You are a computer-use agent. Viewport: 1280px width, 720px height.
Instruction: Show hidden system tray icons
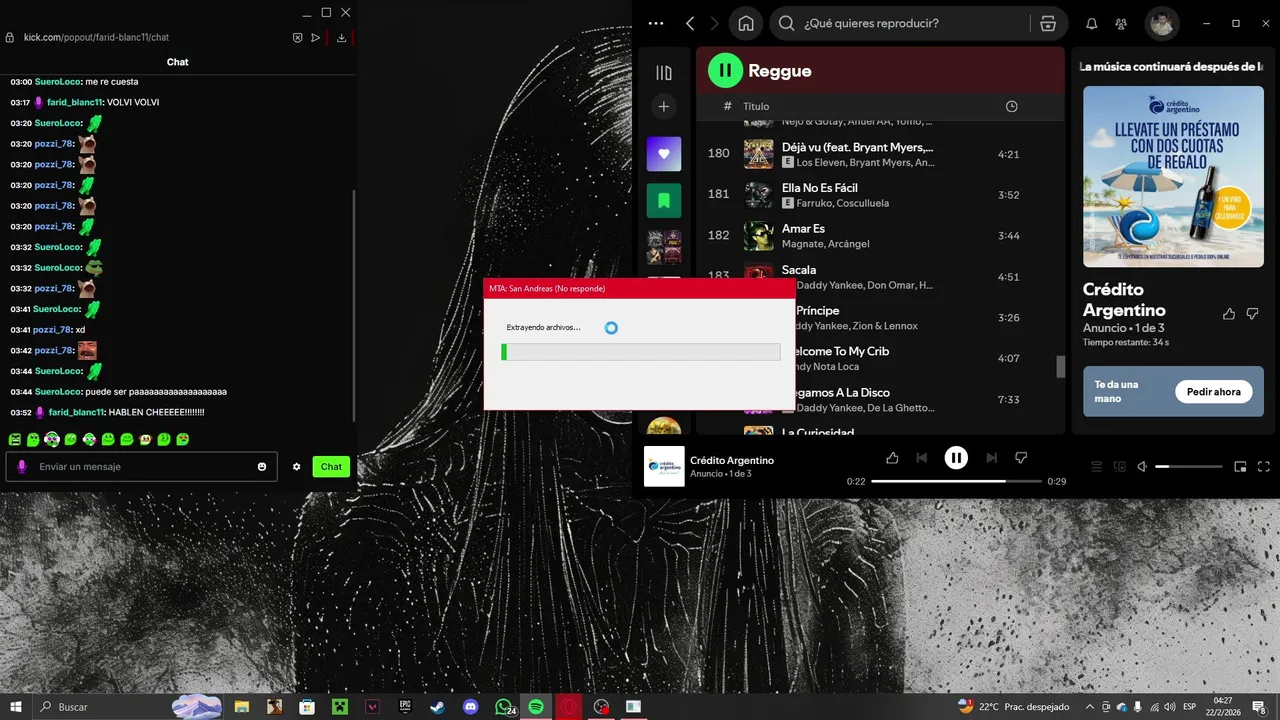click(1089, 707)
